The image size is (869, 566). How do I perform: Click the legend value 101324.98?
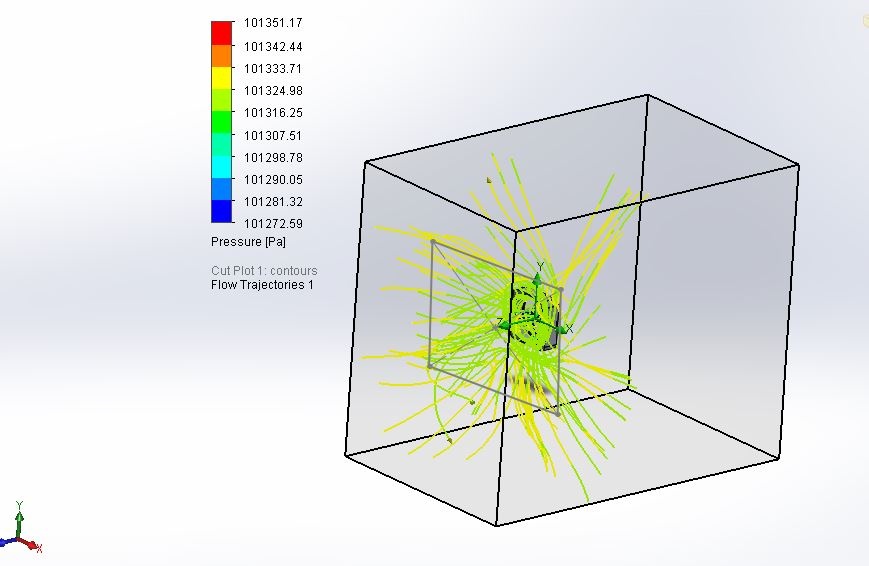(x=273, y=91)
